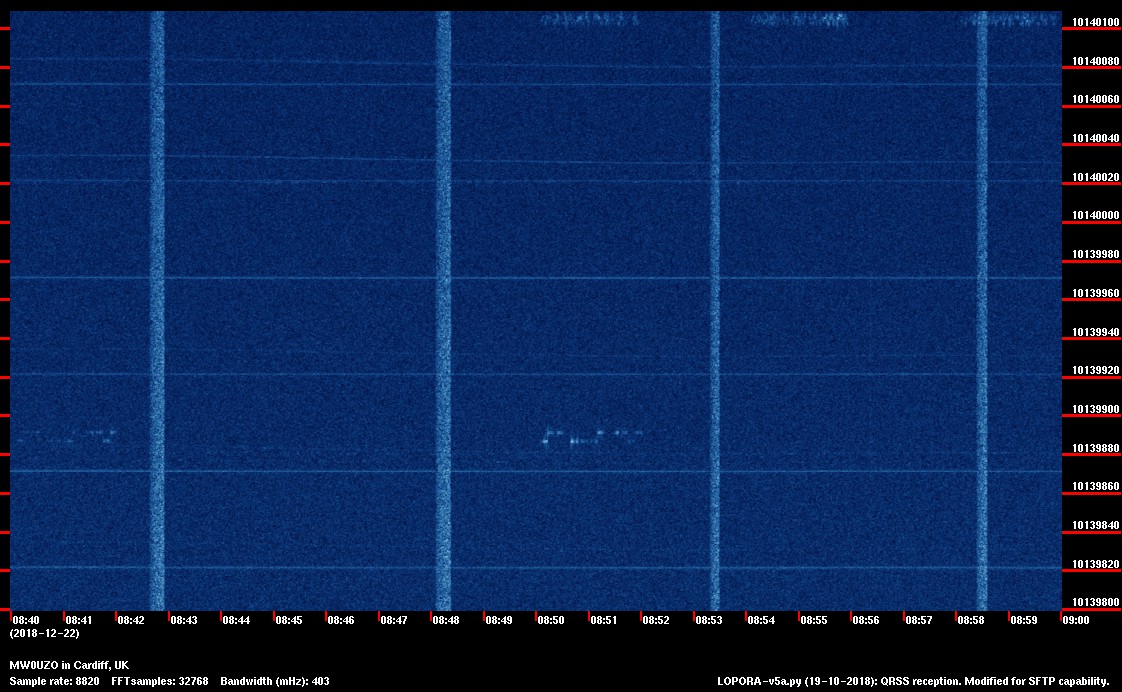Click the 10139960 frequency label
This screenshot has height=692, width=1122.
click(x=1095, y=293)
